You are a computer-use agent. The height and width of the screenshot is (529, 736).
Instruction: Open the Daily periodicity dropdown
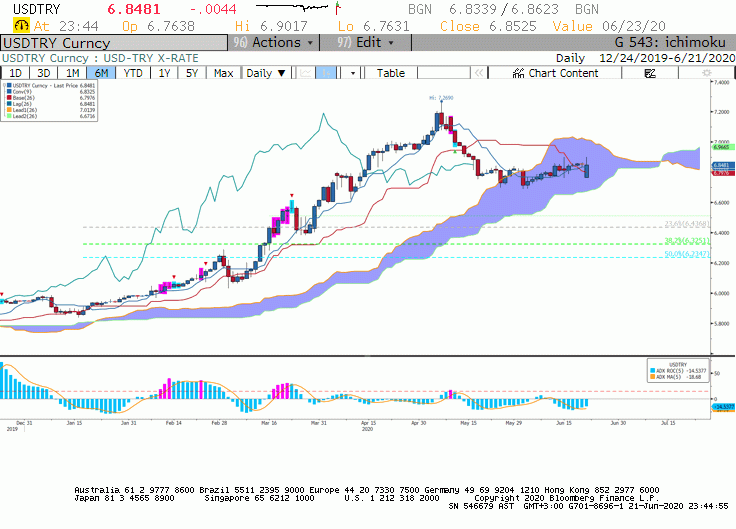pos(266,73)
